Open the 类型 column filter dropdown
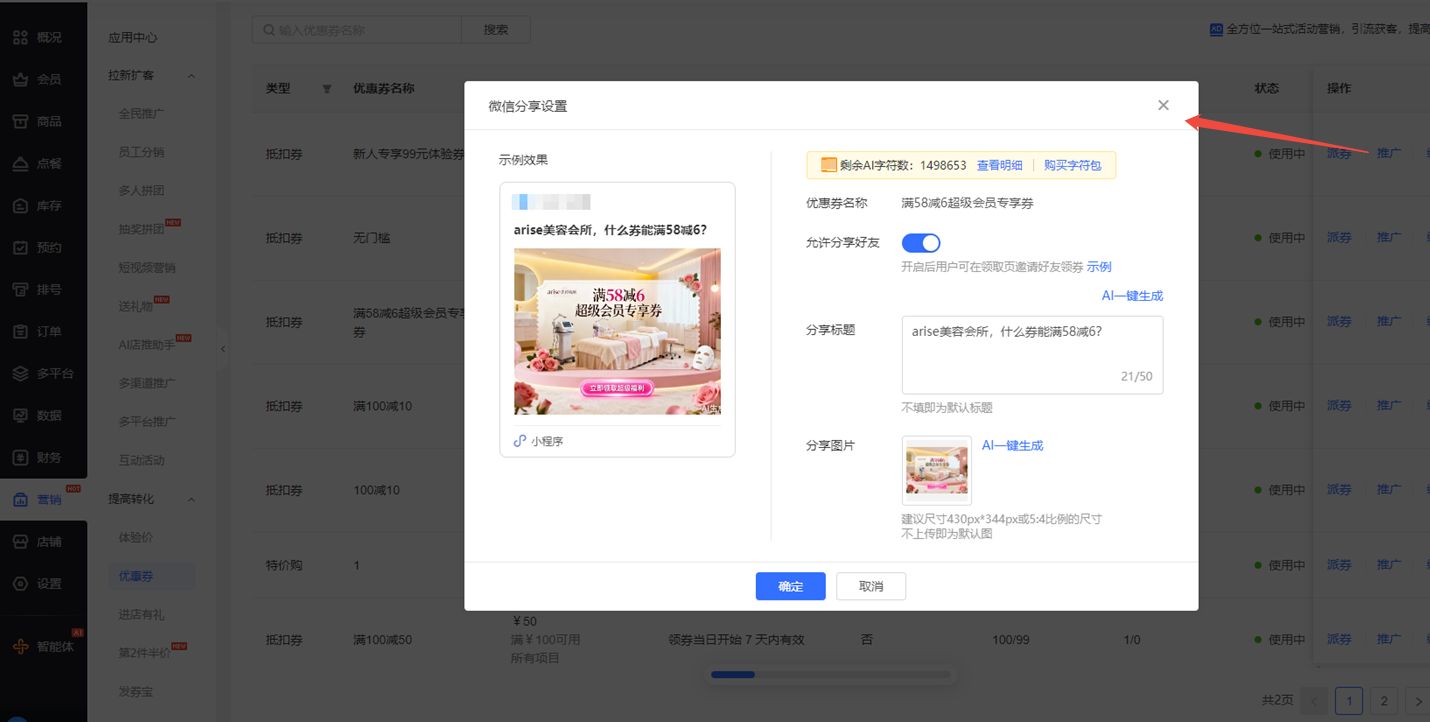This screenshot has width=1430, height=722. click(x=327, y=89)
